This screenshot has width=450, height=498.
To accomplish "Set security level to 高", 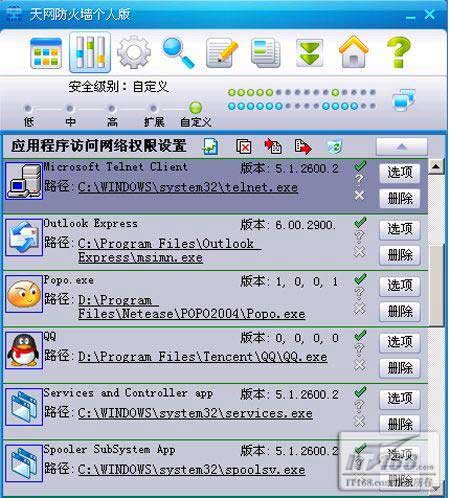I will point(112,109).
